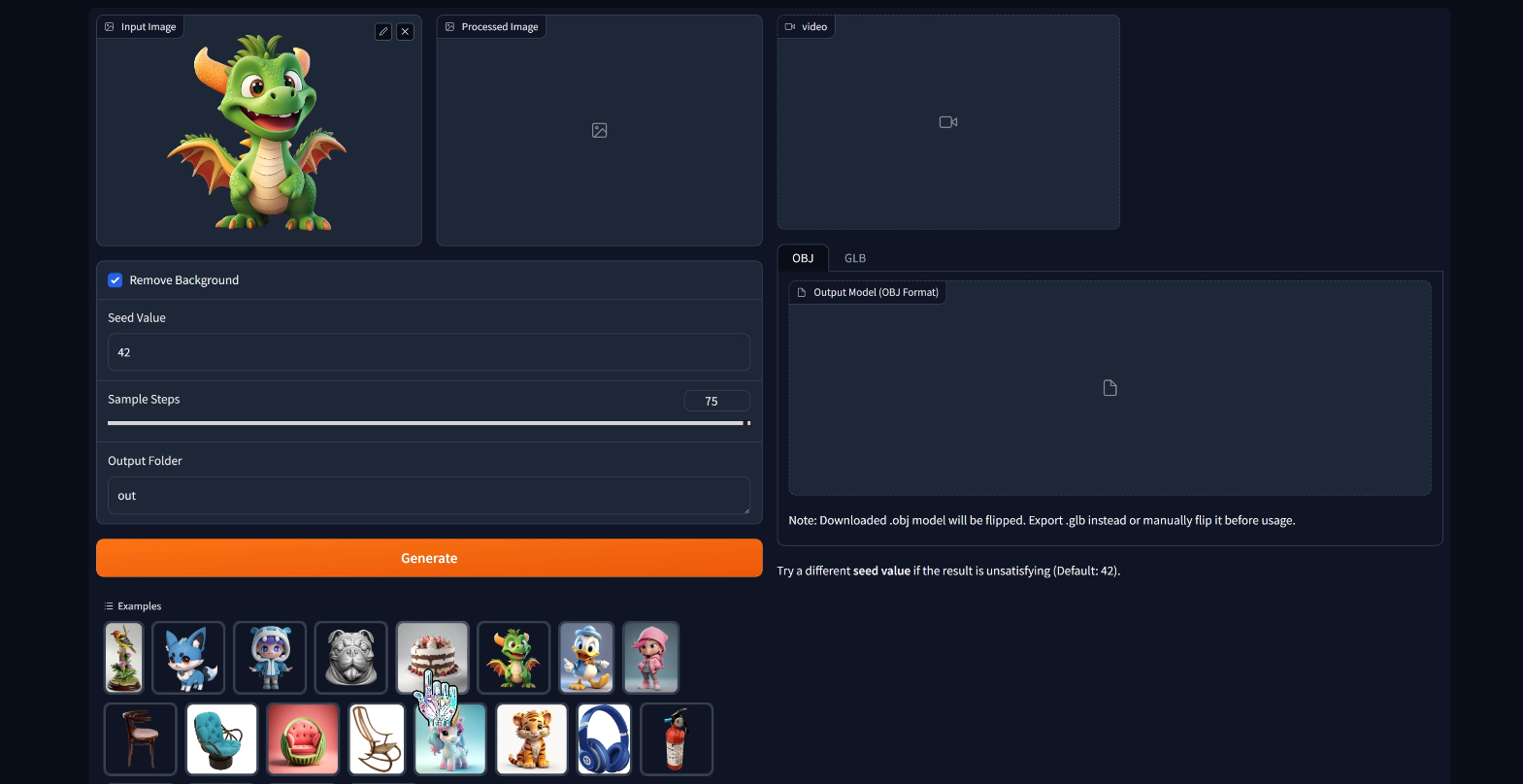Screen dimensions: 1523x784
Task: Click the Seed Value label
Action: (137, 318)
